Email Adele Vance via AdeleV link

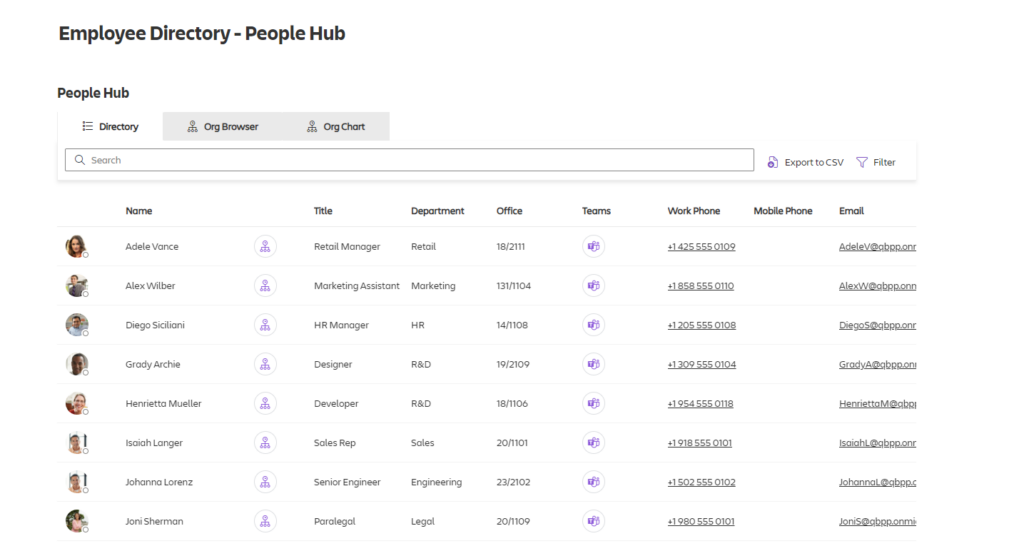[877, 246]
